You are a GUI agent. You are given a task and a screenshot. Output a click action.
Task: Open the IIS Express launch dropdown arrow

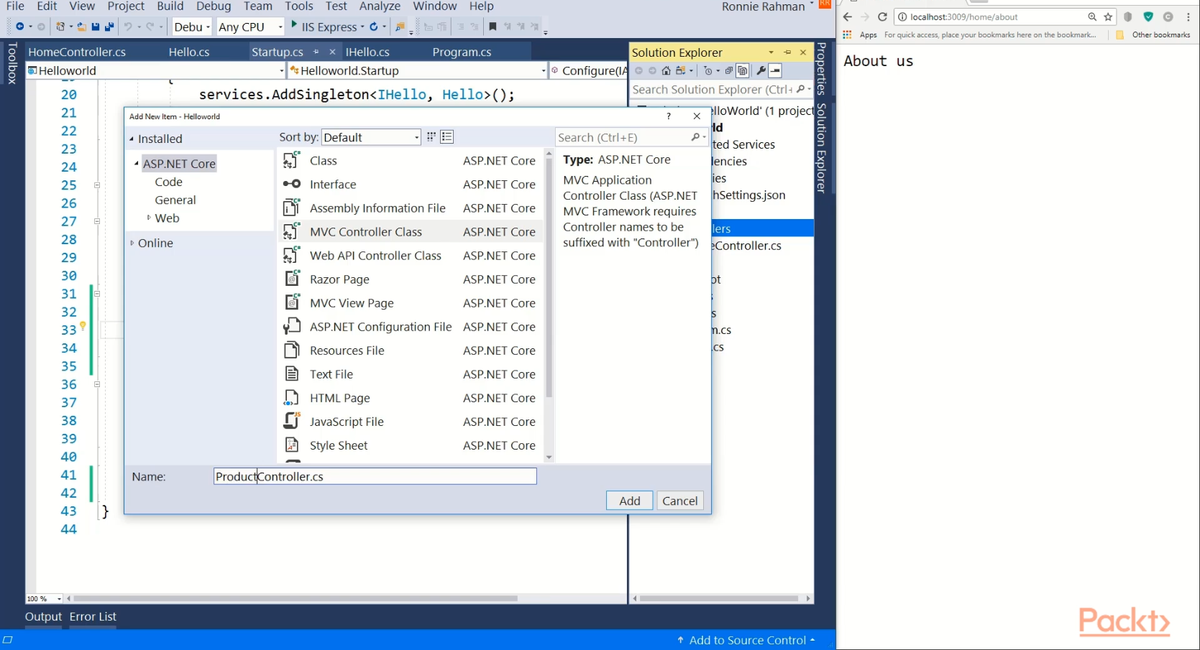pyautogui.click(x=362, y=27)
